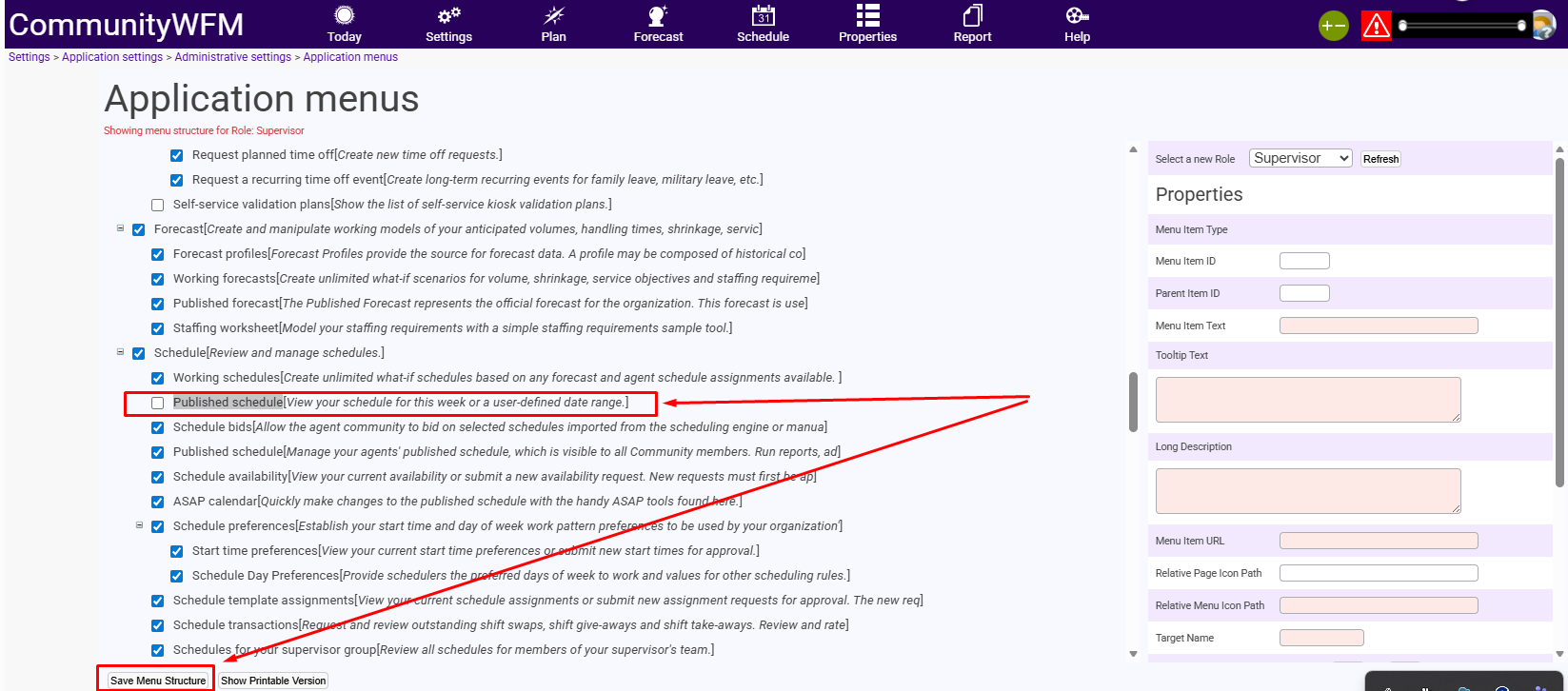Collapse the Schedule tree node
Image resolution: width=1568 pixels, height=691 pixels.
[x=120, y=352]
